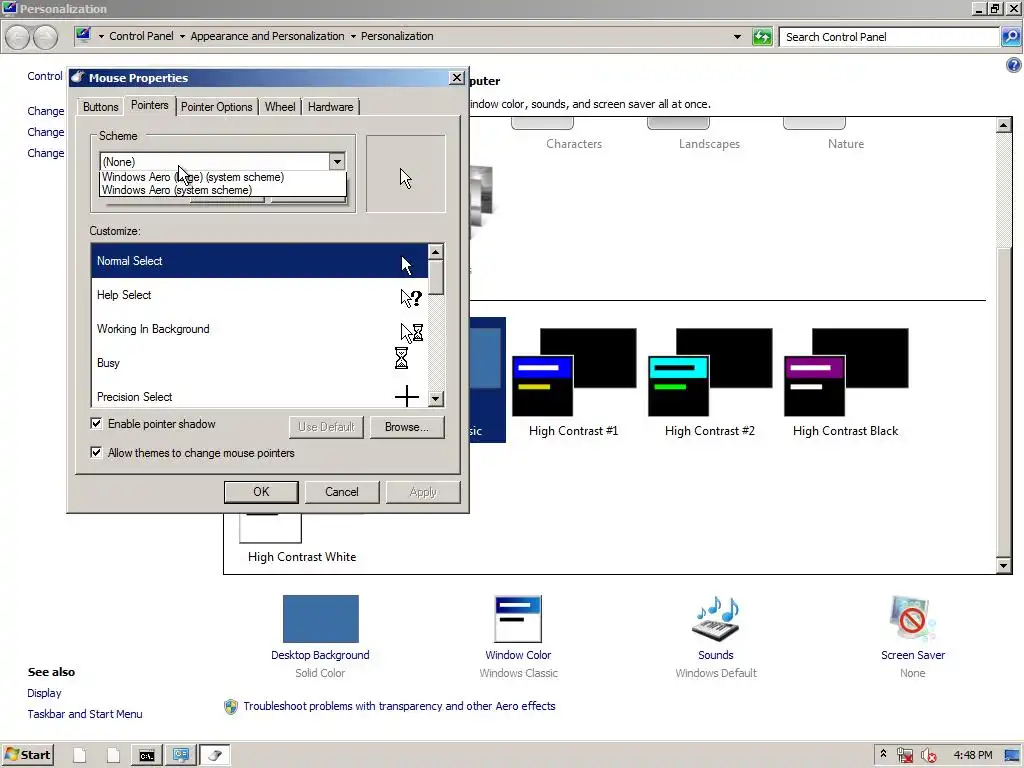Select Working In Background pointer row
This screenshot has height=768, width=1024.
point(259,329)
